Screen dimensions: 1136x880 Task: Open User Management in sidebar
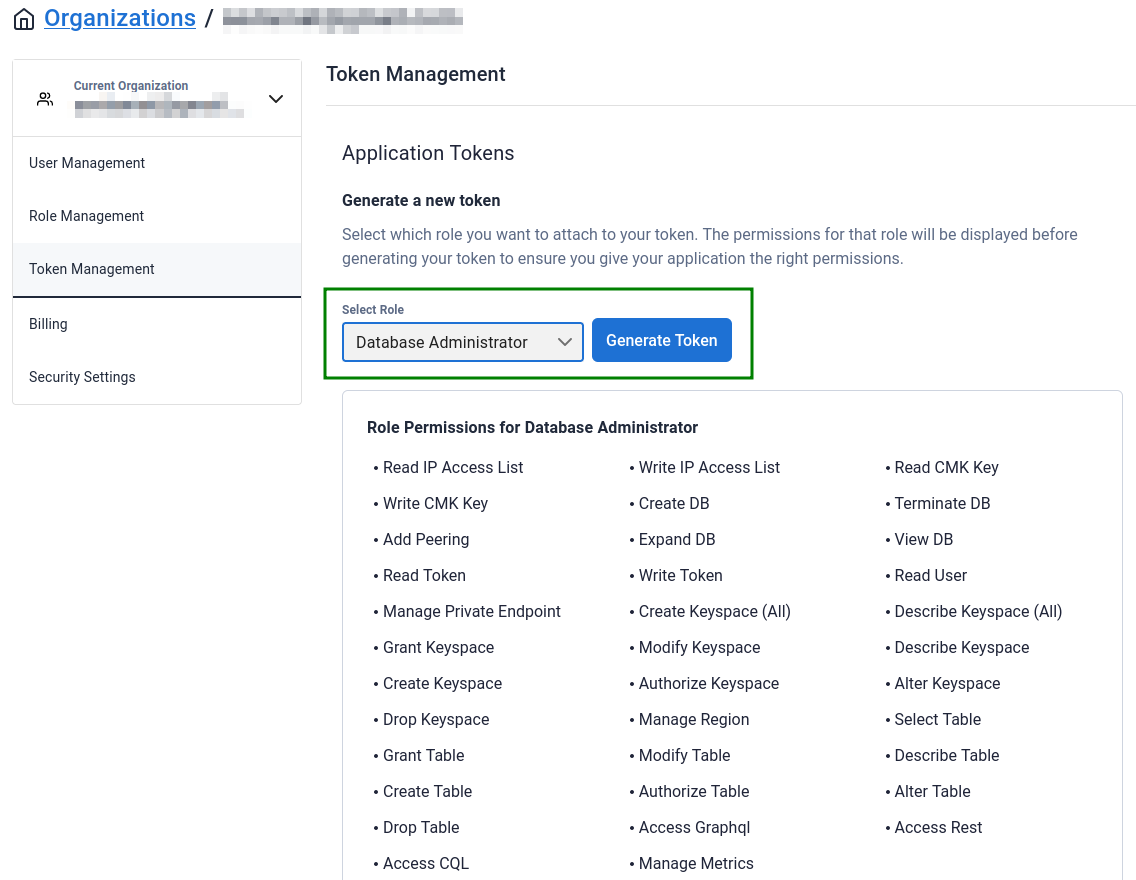[x=156, y=163]
